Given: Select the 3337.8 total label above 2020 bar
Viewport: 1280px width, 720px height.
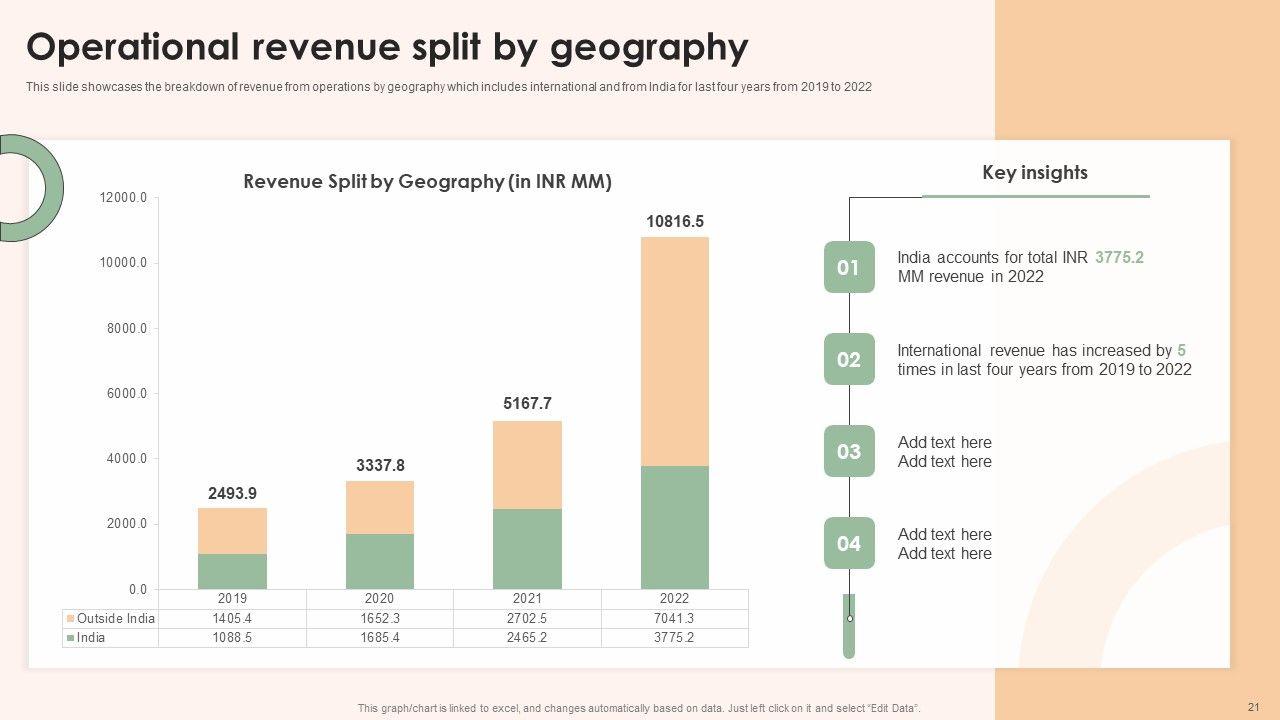Looking at the screenshot, I should pos(380,466).
